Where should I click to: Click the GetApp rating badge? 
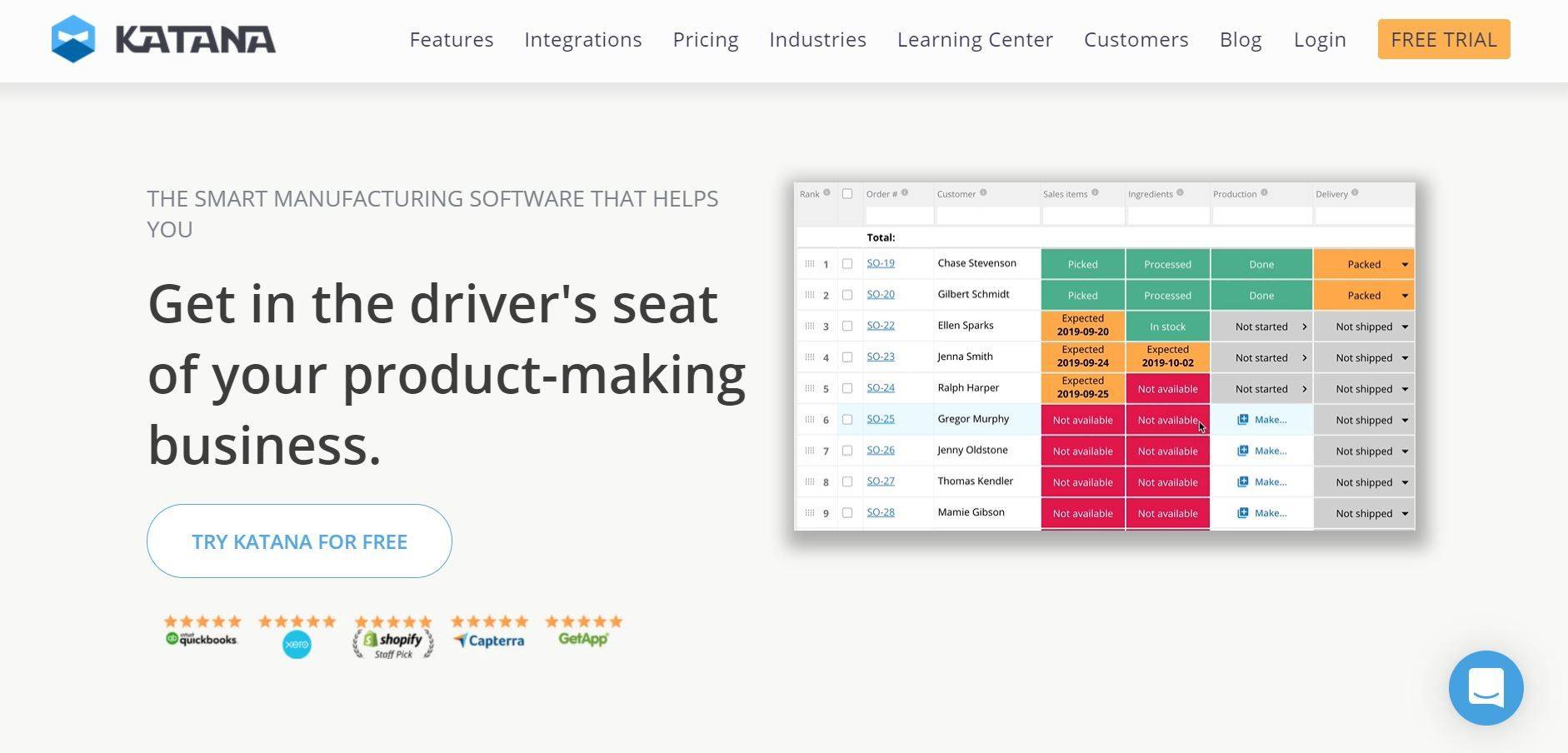[x=583, y=631]
